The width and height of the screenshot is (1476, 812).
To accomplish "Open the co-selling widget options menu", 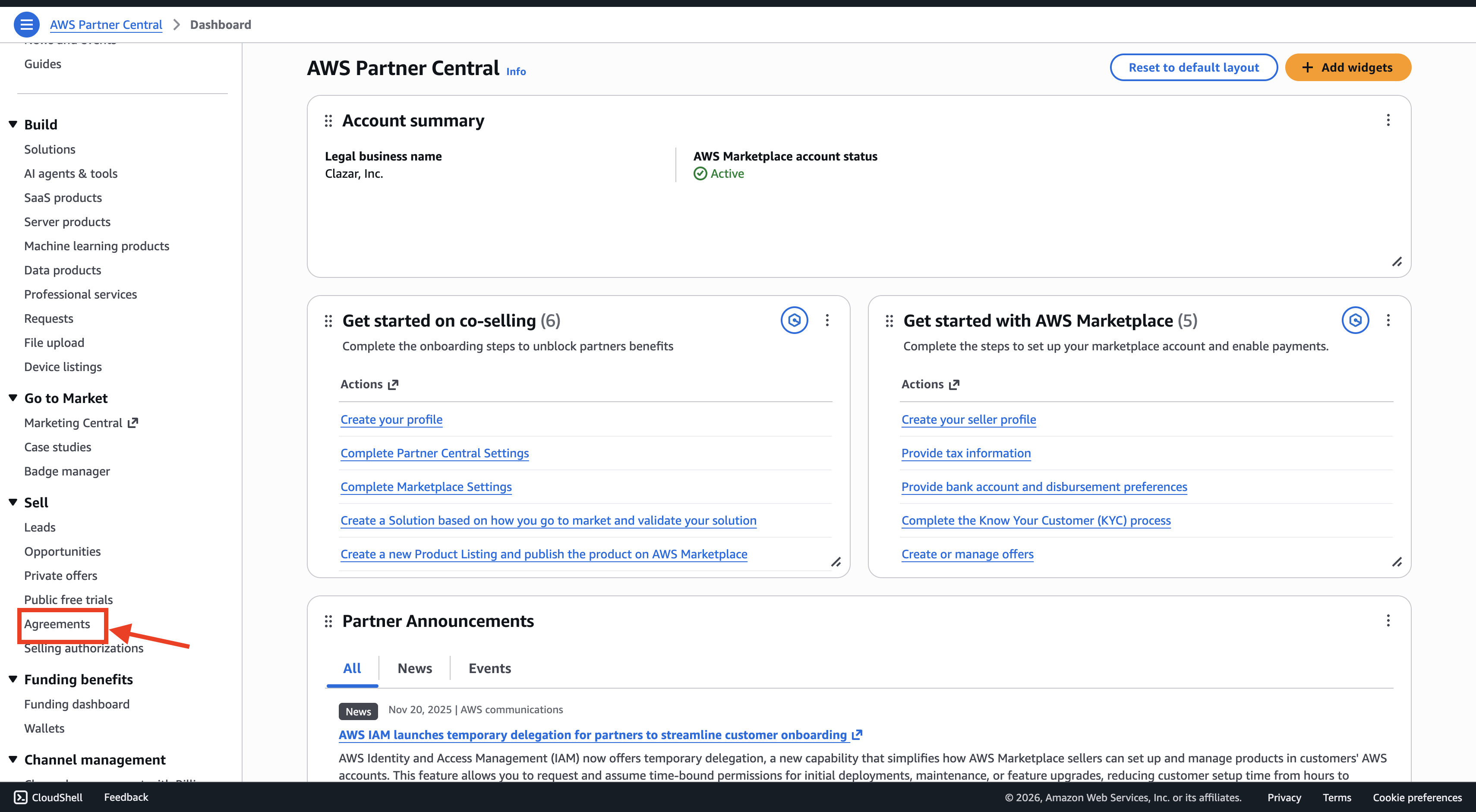I will point(827,320).
